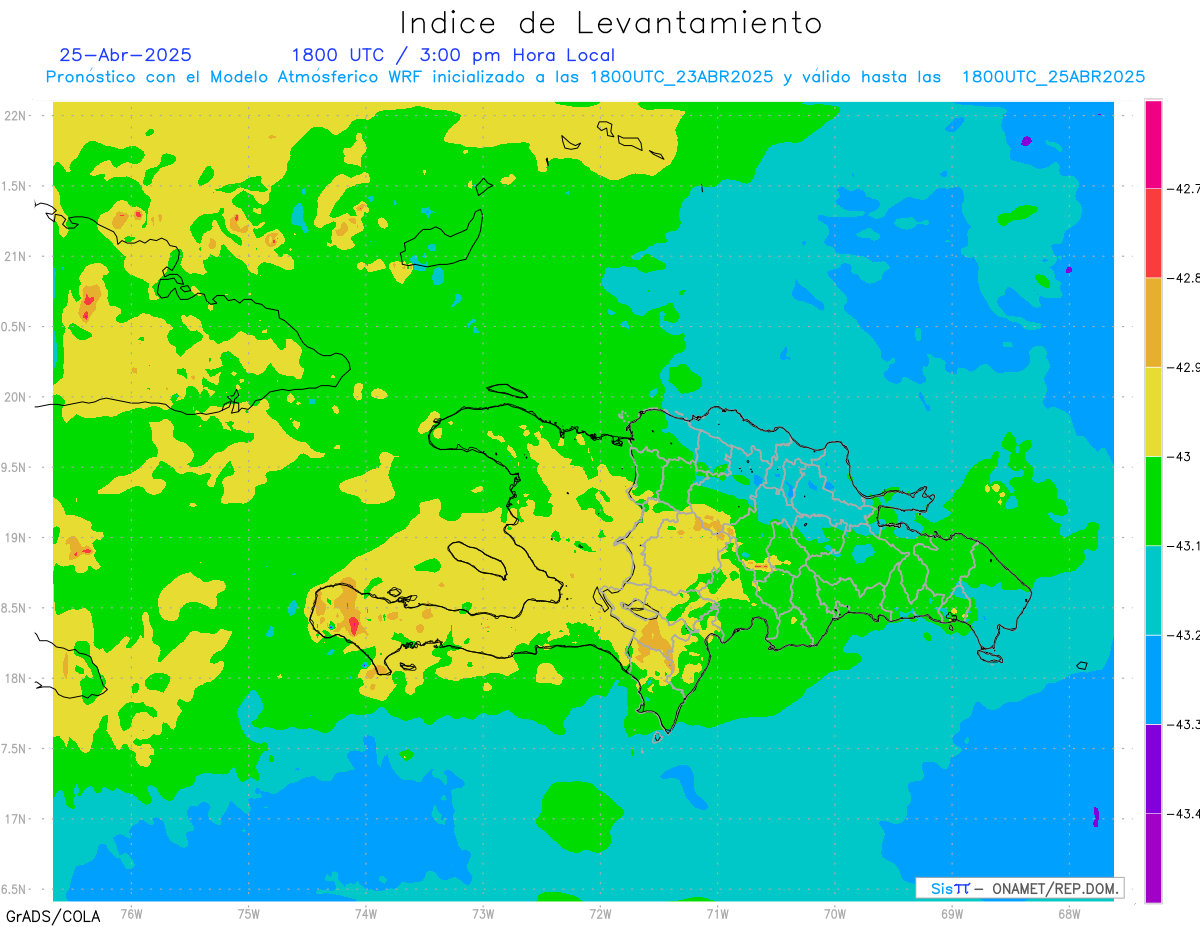Click the "1800 UTC / 3:00 pm Hora Local" text
Viewport: 1200px width, 927px height.
(453, 56)
